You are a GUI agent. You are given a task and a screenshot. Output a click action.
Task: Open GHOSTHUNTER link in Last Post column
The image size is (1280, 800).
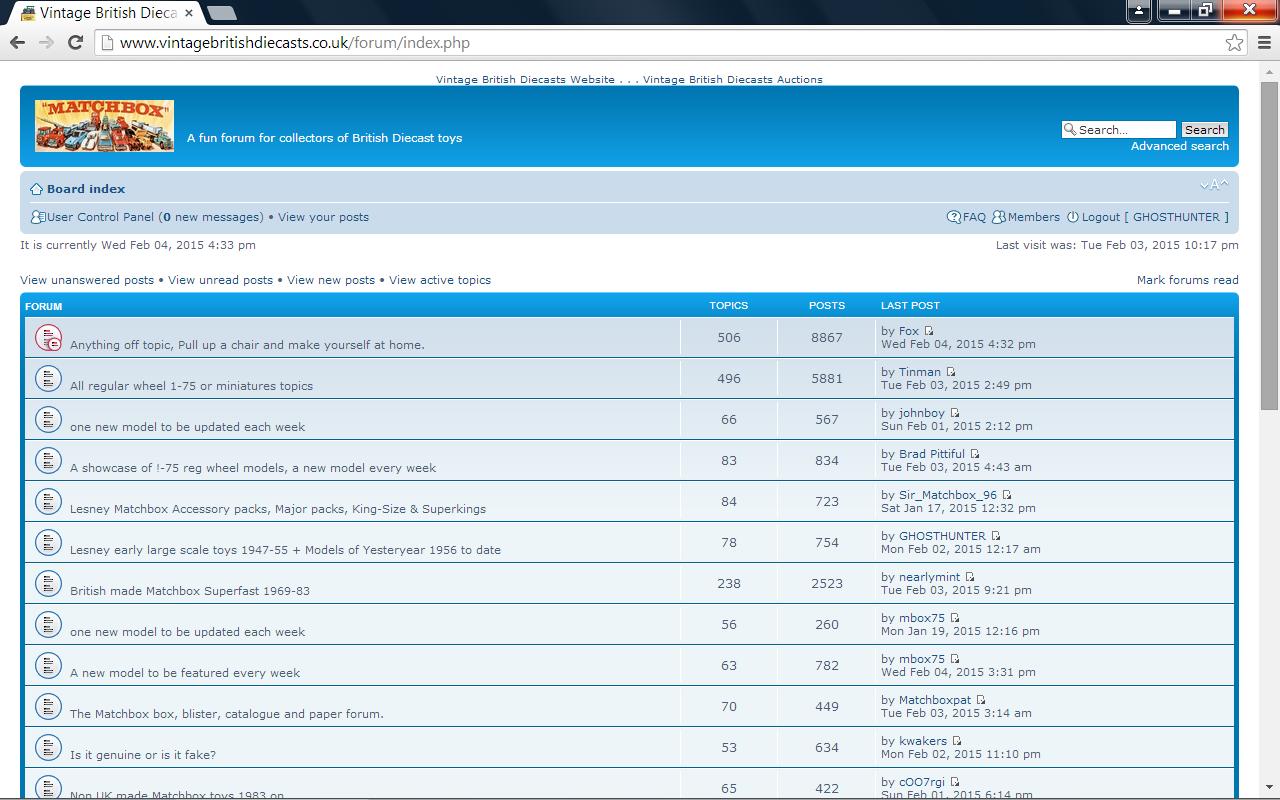point(942,536)
